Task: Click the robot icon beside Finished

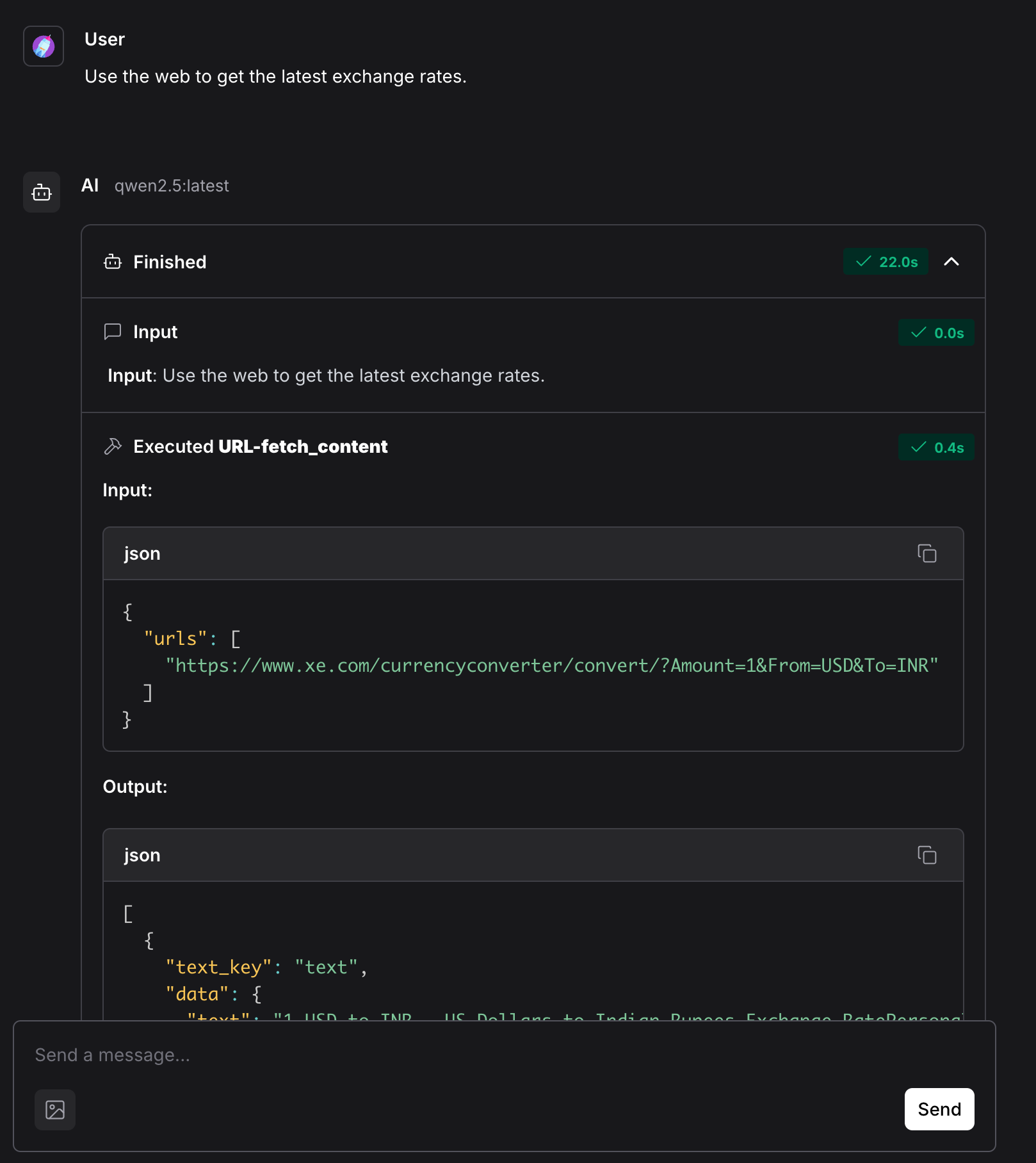Action: pyautogui.click(x=112, y=261)
